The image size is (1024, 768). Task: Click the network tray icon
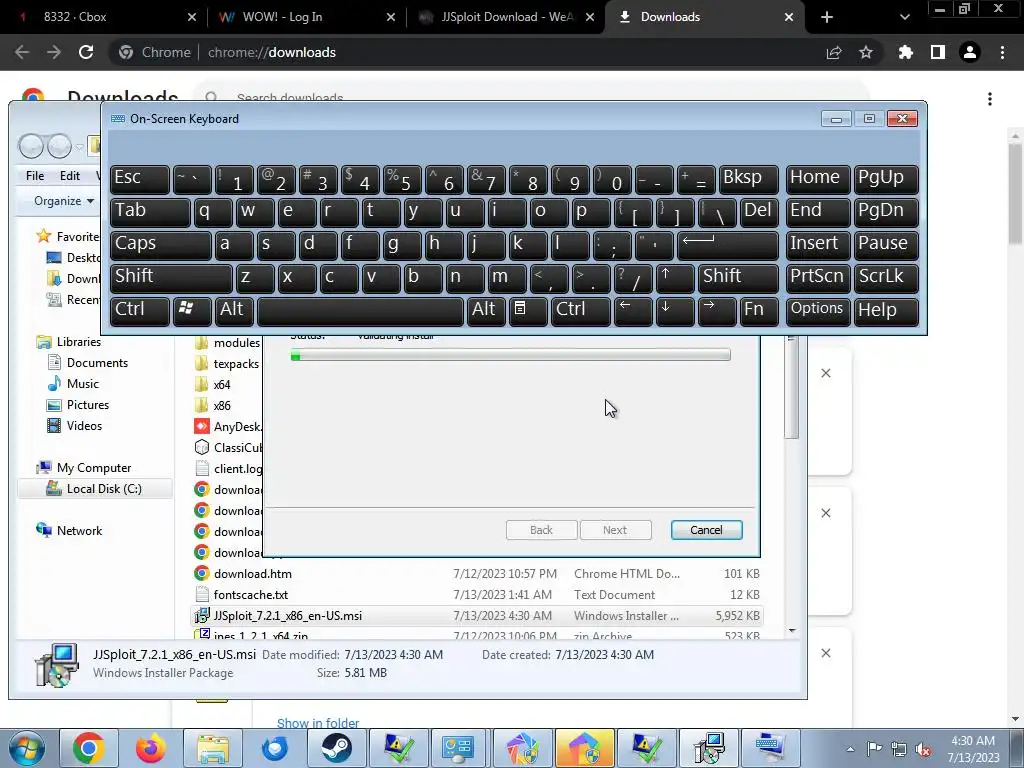899,750
